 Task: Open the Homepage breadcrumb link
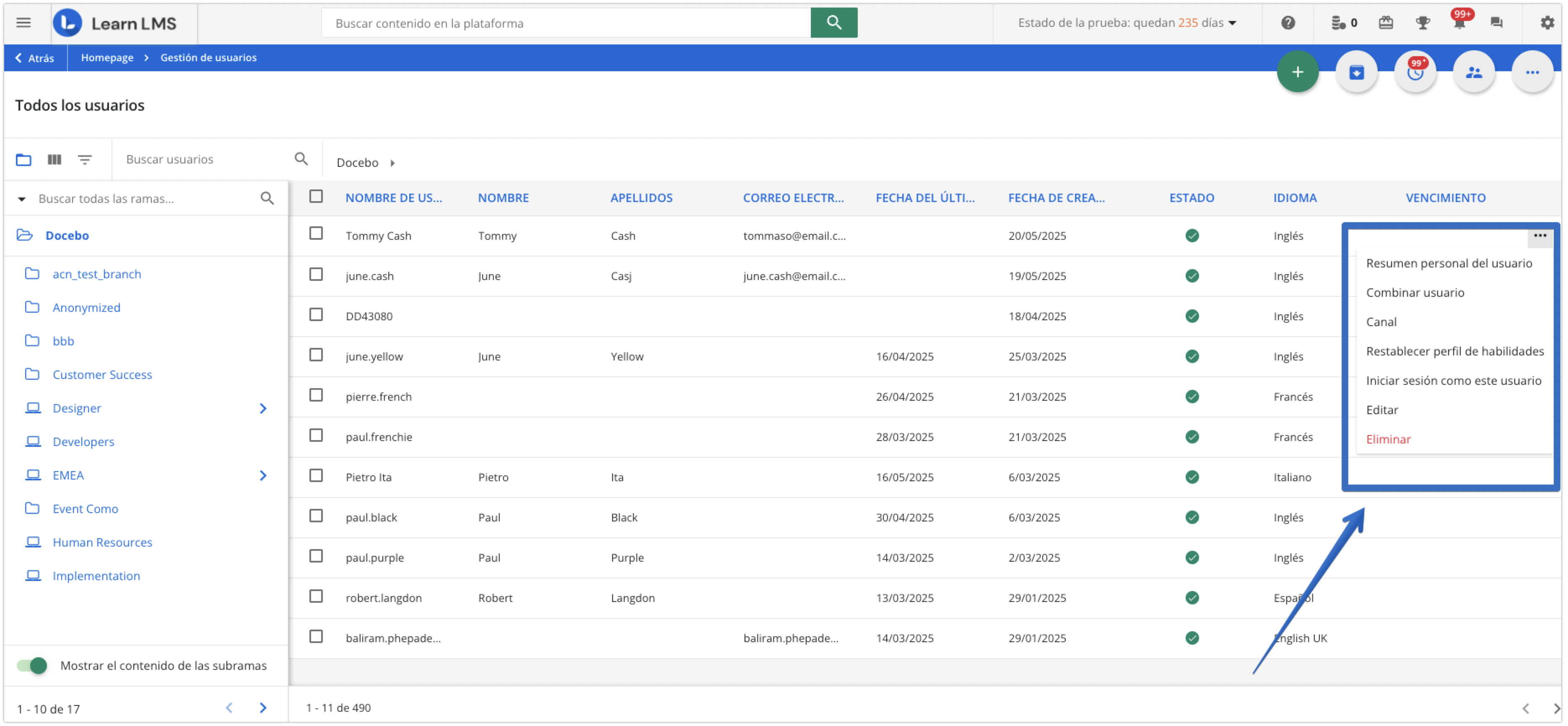107,57
